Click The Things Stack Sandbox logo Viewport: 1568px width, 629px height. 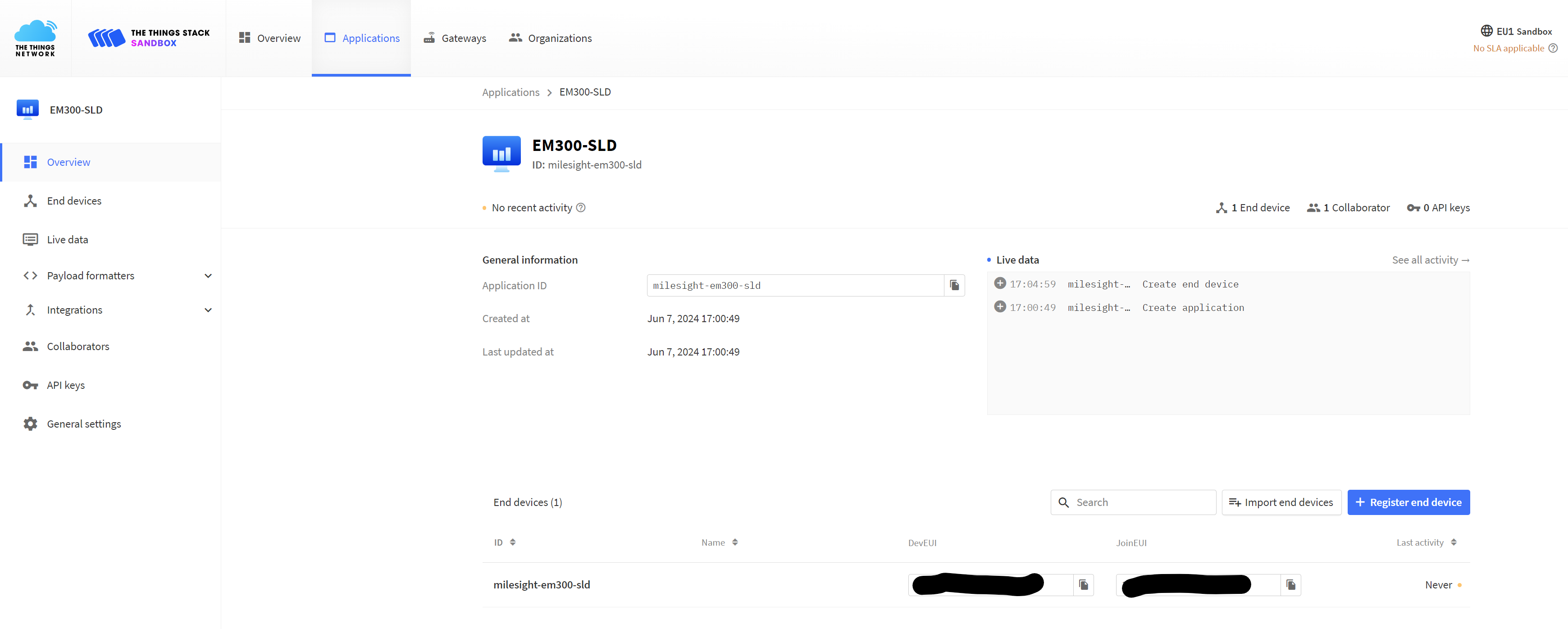(149, 38)
